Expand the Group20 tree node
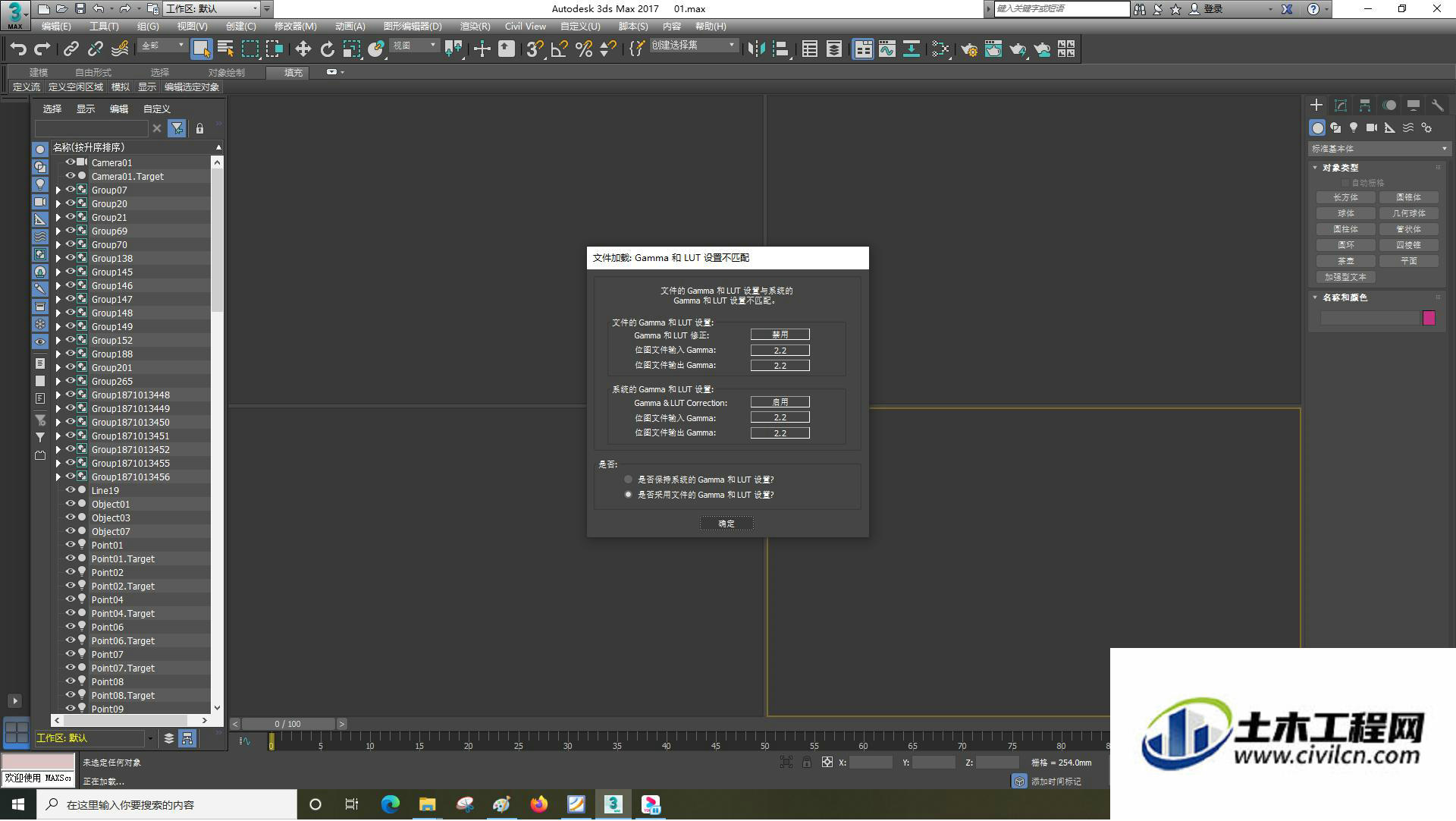The height and width of the screenshot is (821, 1456). pos(58,203)
